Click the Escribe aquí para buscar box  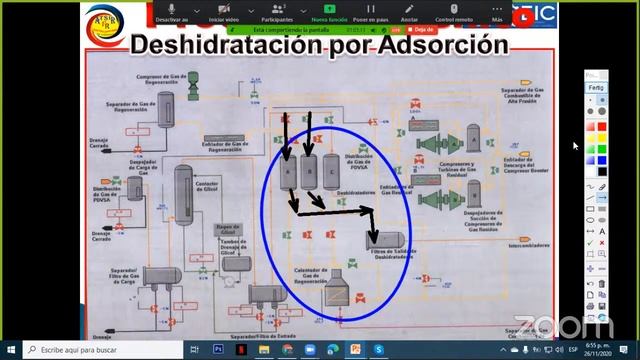coord(103,350)
